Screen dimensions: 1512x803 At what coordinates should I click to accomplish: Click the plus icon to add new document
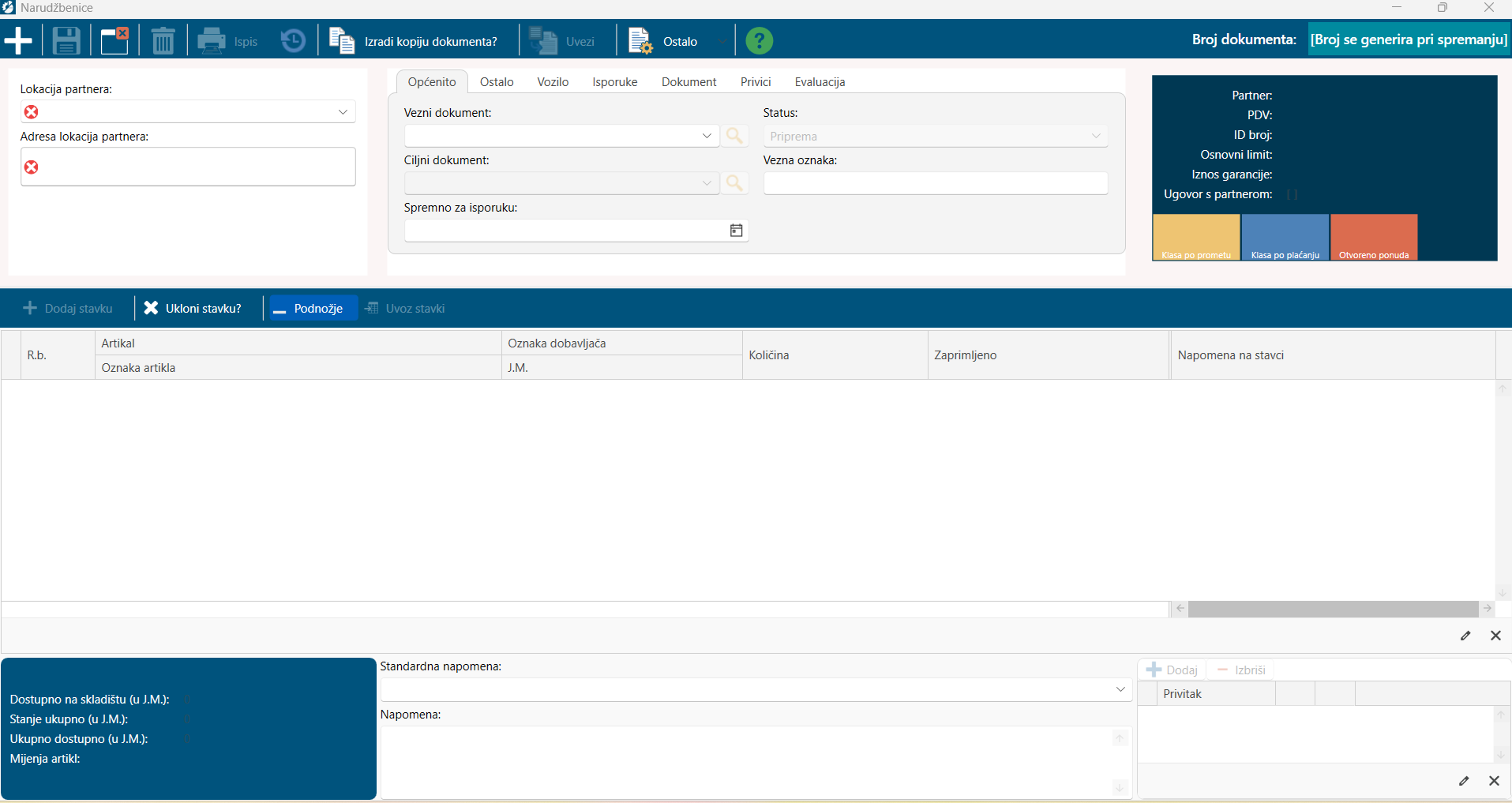18,40
